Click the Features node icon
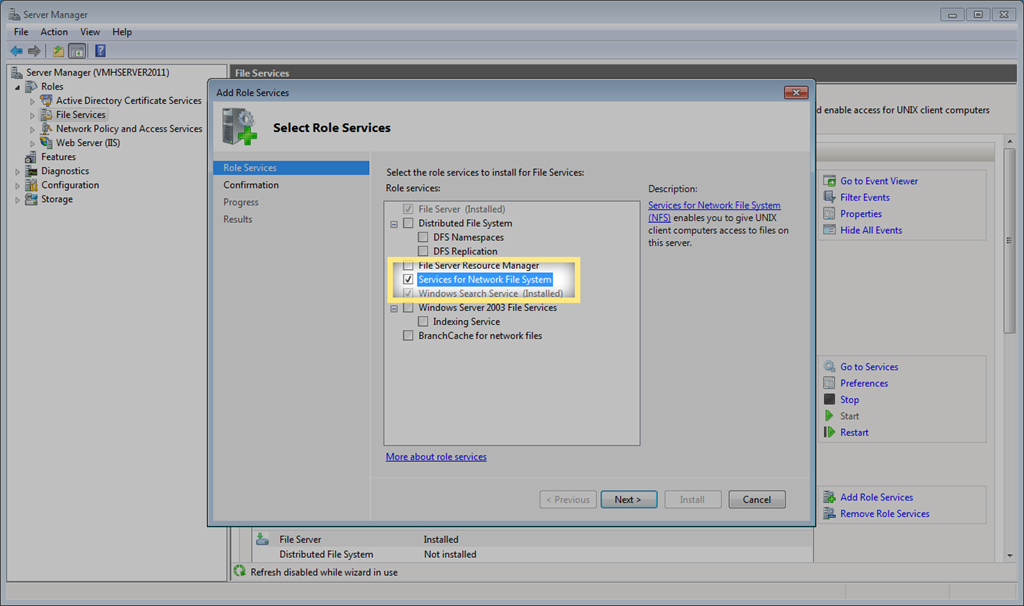 click(31, 157)
